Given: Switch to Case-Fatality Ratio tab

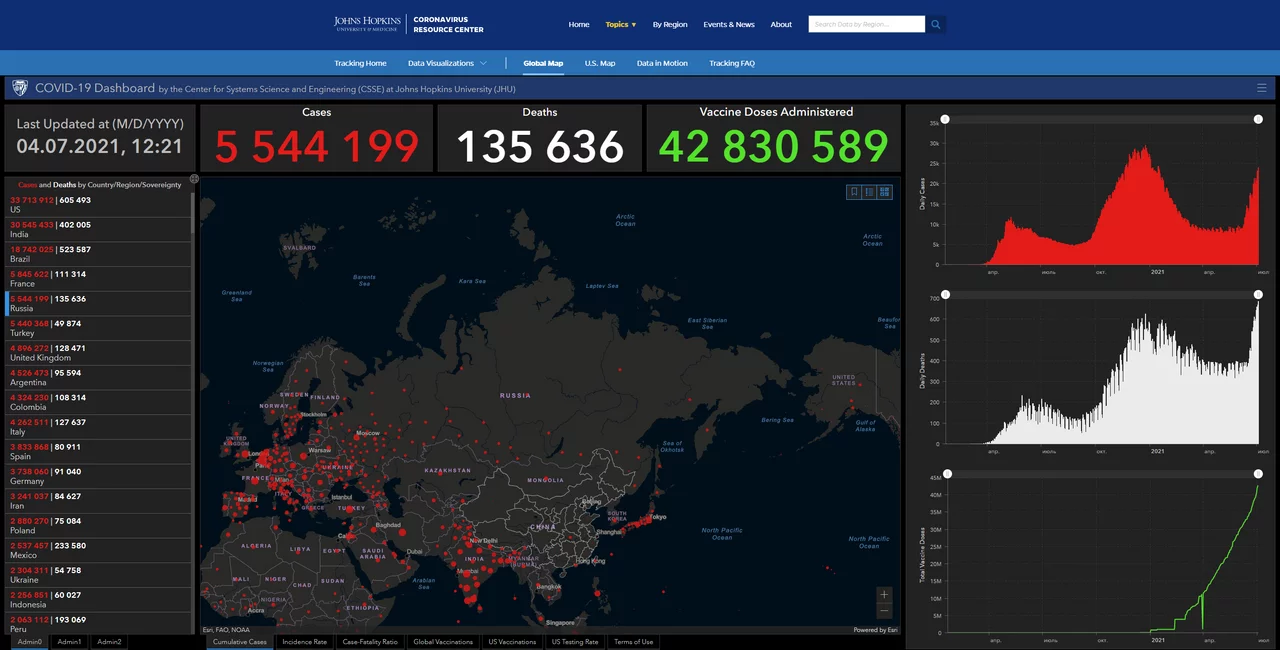Looking at the screenshot, I should [370, 642].
